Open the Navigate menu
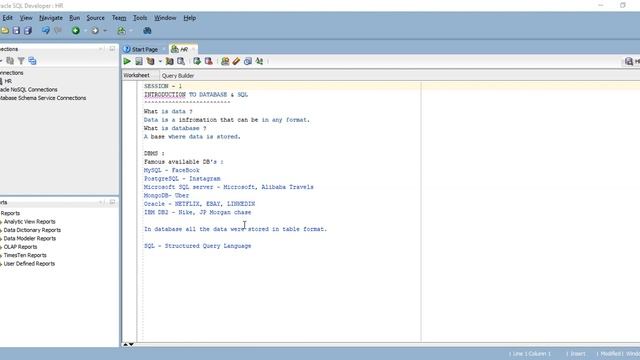The image size is (640, 360). point(51,18)
